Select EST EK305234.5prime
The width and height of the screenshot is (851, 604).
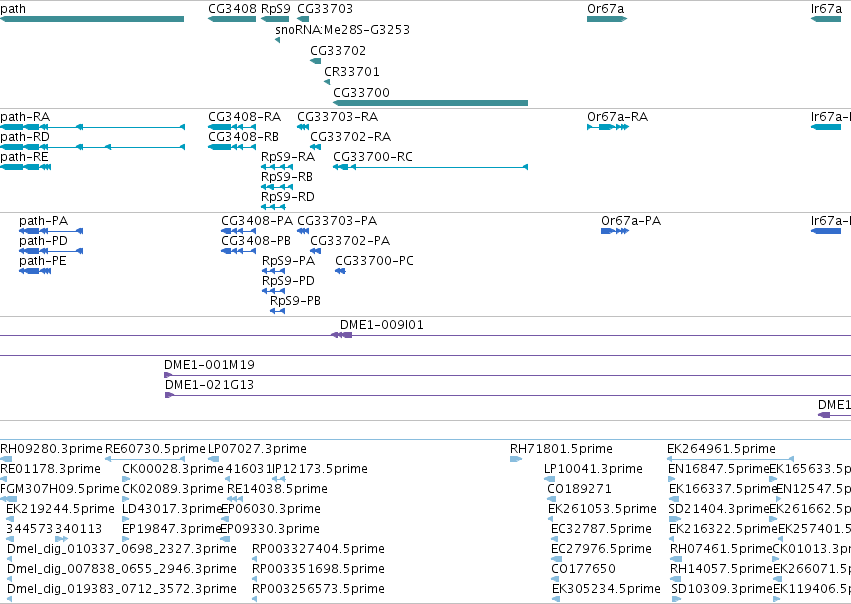coord(606,589)
